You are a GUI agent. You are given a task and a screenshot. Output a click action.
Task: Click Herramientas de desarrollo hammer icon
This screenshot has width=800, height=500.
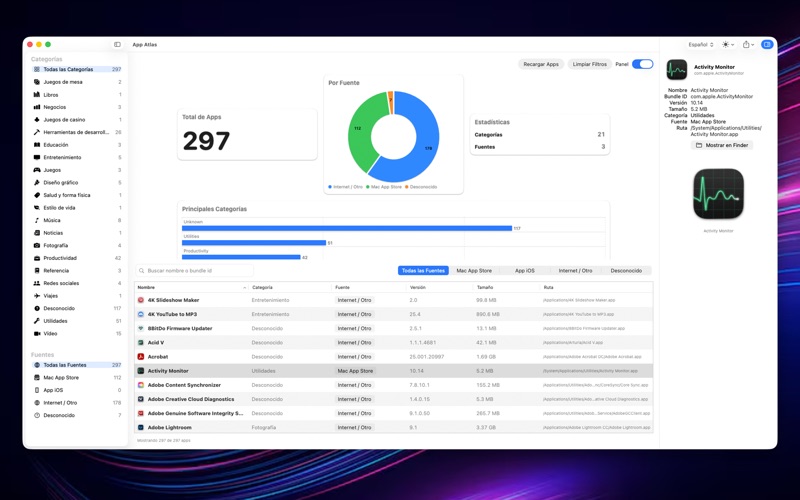37,132
